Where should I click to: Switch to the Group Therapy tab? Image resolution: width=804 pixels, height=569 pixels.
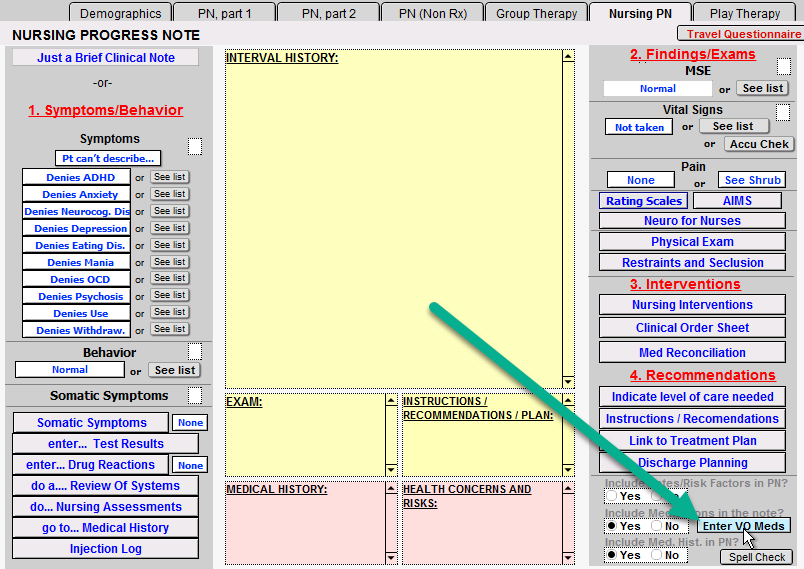[536, 13]
